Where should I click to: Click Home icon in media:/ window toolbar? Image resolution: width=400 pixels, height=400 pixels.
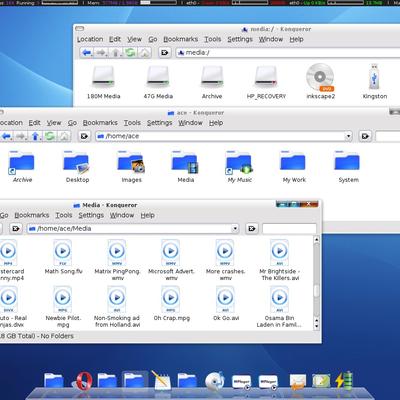(144, 53)
